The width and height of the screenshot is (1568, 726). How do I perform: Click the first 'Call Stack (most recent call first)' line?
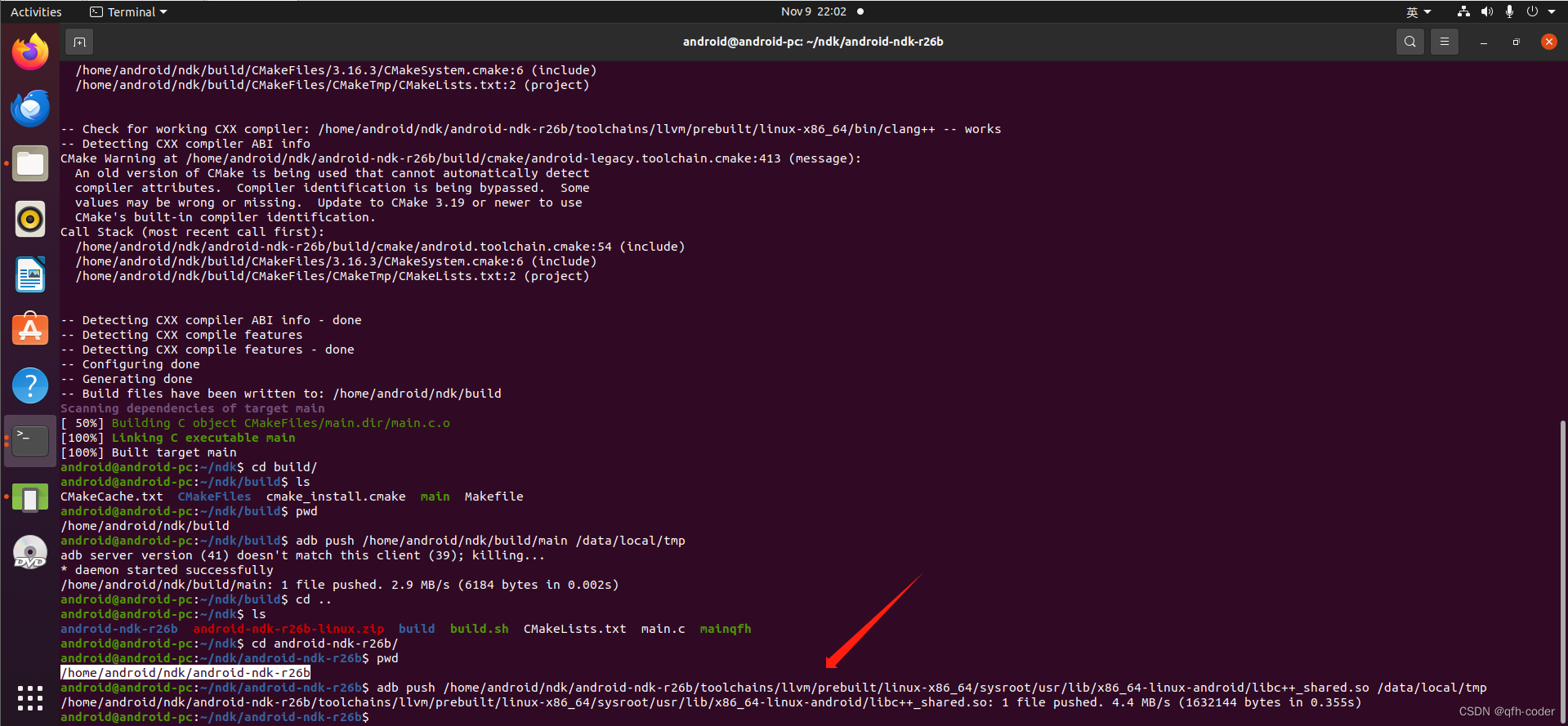pyautogui.click(x=193, y=232)
